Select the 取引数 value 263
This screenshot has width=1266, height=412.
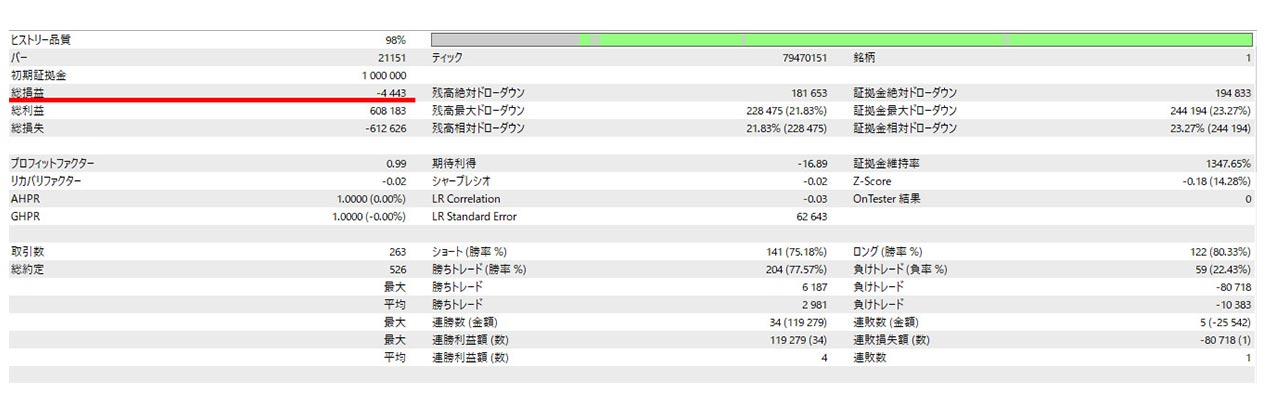(x=396, y=251)
